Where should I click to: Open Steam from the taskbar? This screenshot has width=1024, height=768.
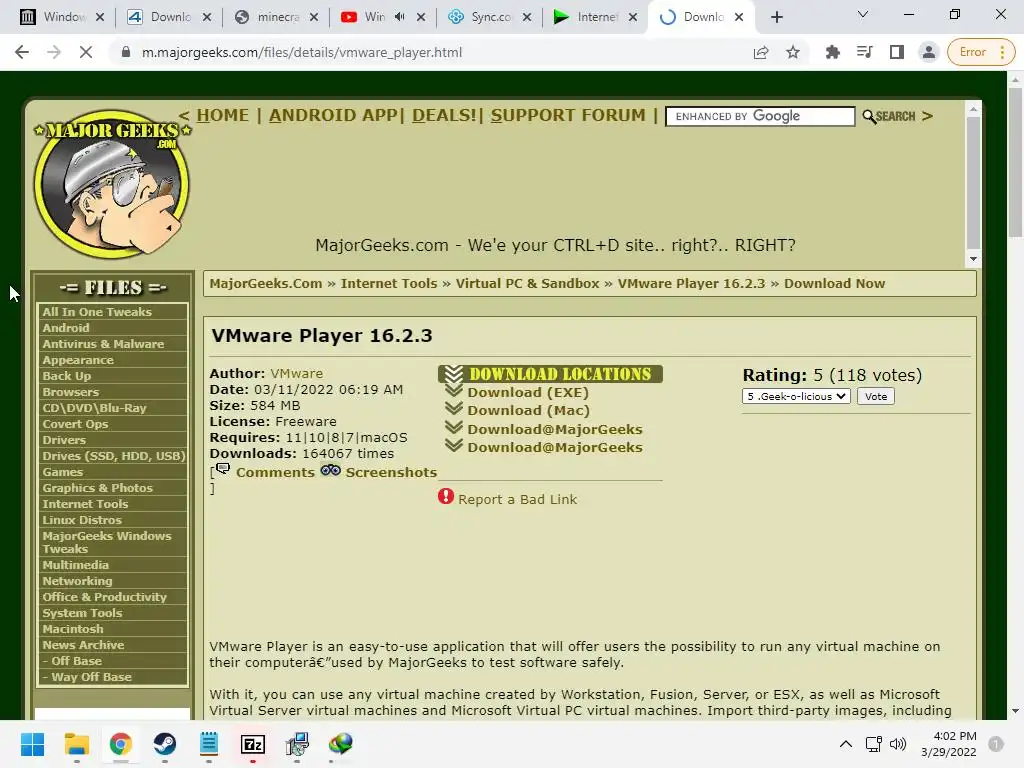pos(165,744)
